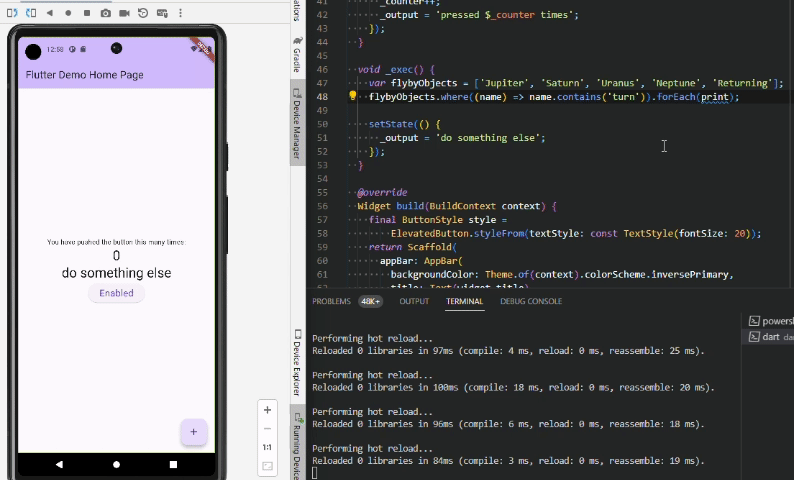Image resolution: width=794 pixels, height=480 pixels.
Task: Click the emulator toolbar overview square icon
Action: click(87, 13)
